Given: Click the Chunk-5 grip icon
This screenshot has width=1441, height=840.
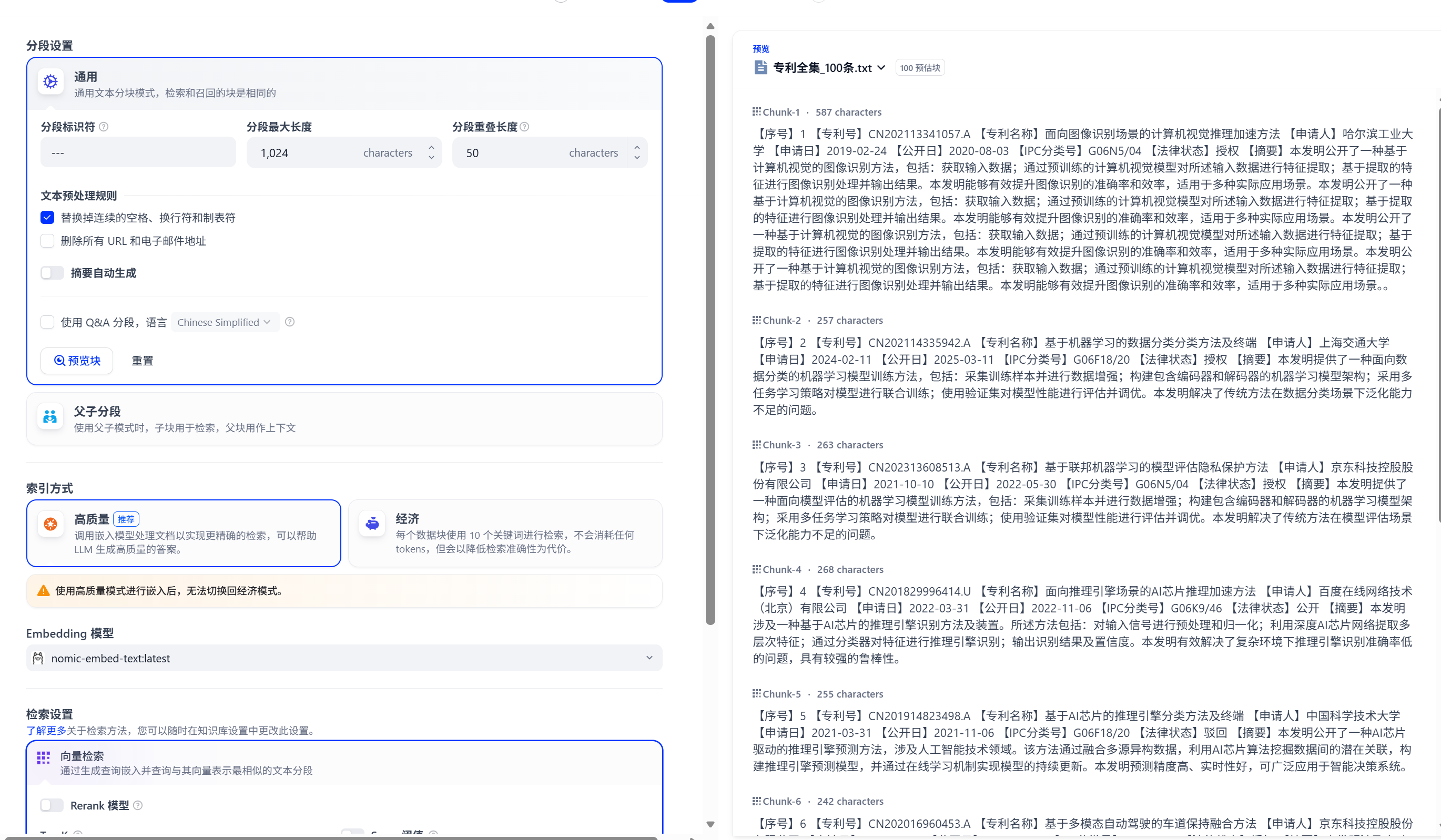Looking at the screenshot, I should tap(756, 694).
